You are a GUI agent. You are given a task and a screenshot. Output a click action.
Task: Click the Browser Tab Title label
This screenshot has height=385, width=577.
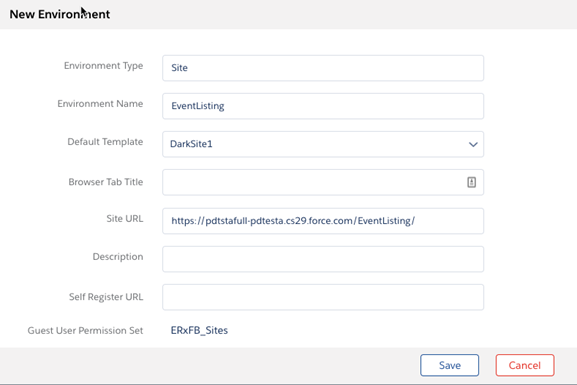coord(106,182)
